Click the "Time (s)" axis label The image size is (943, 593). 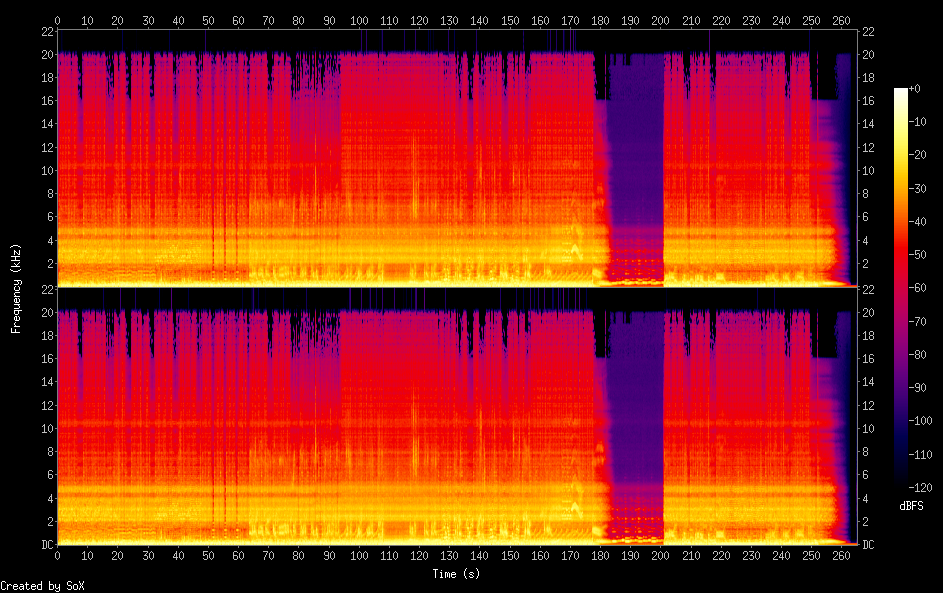pos(455,574)
